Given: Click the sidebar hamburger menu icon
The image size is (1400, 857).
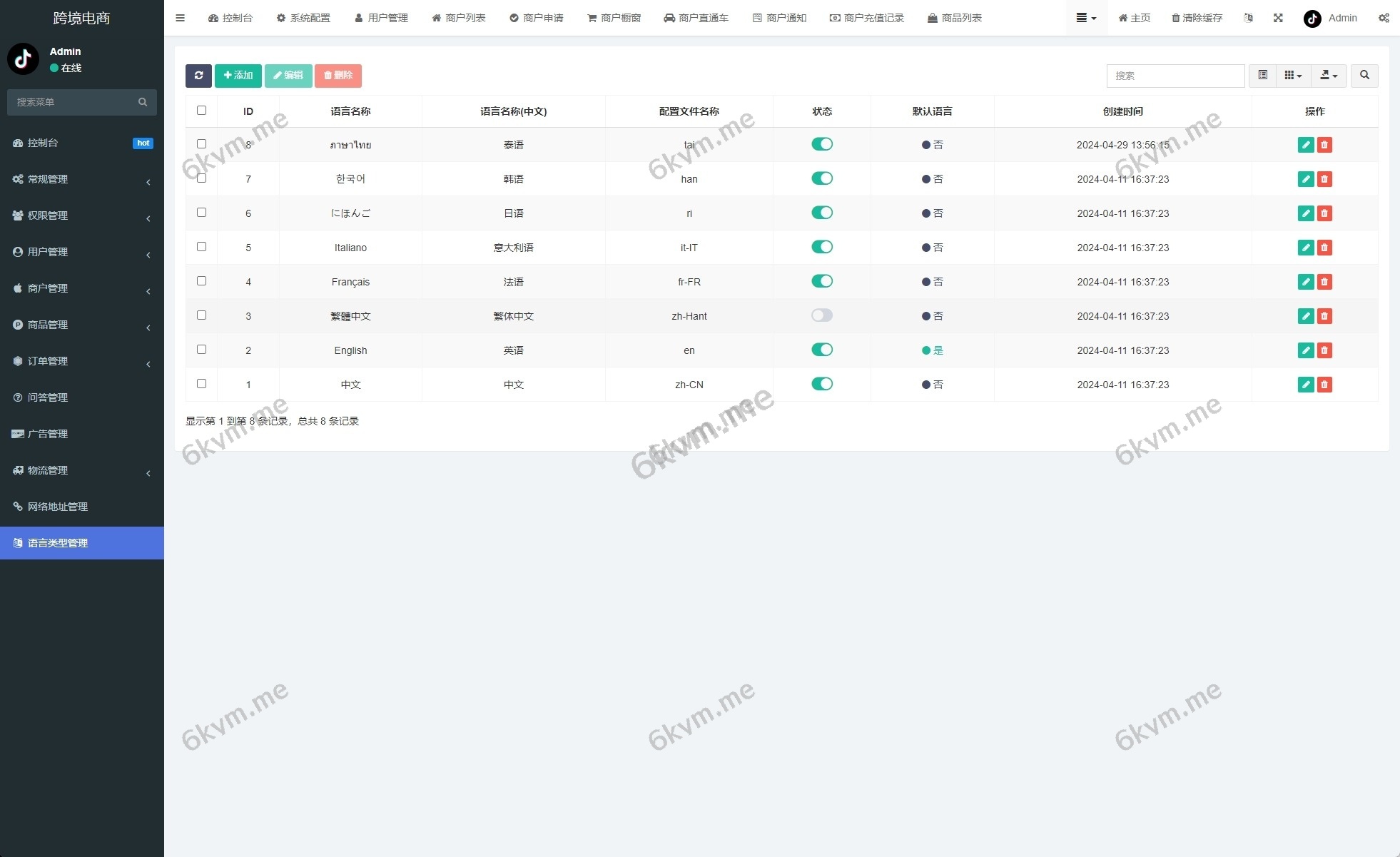Looking at the screenshot, I should pyautogui.click(x=180, y=18).
